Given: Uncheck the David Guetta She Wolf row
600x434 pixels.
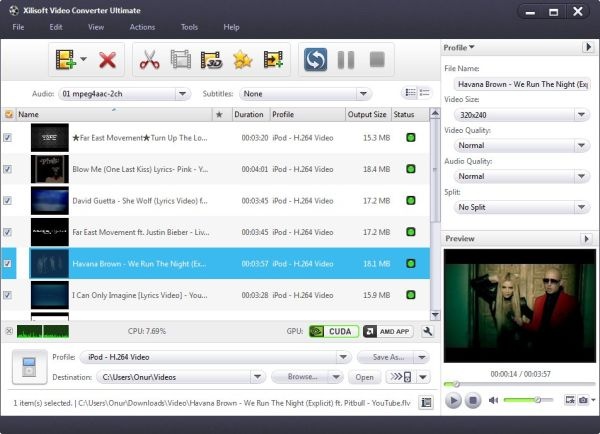Looking at the screenshot, I should click(7, 201).
